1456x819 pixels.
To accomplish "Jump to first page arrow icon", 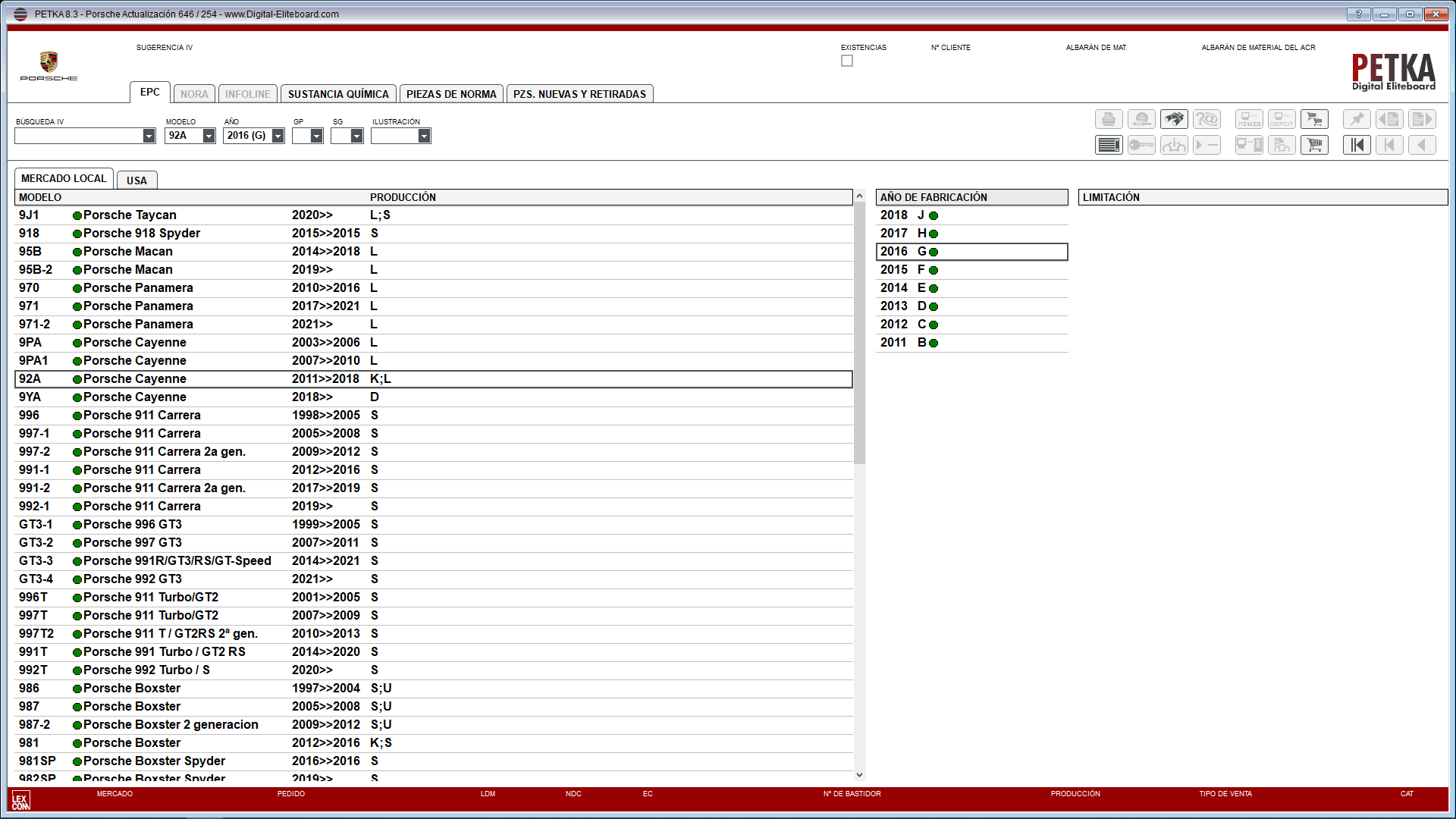I will [1357, 145].
